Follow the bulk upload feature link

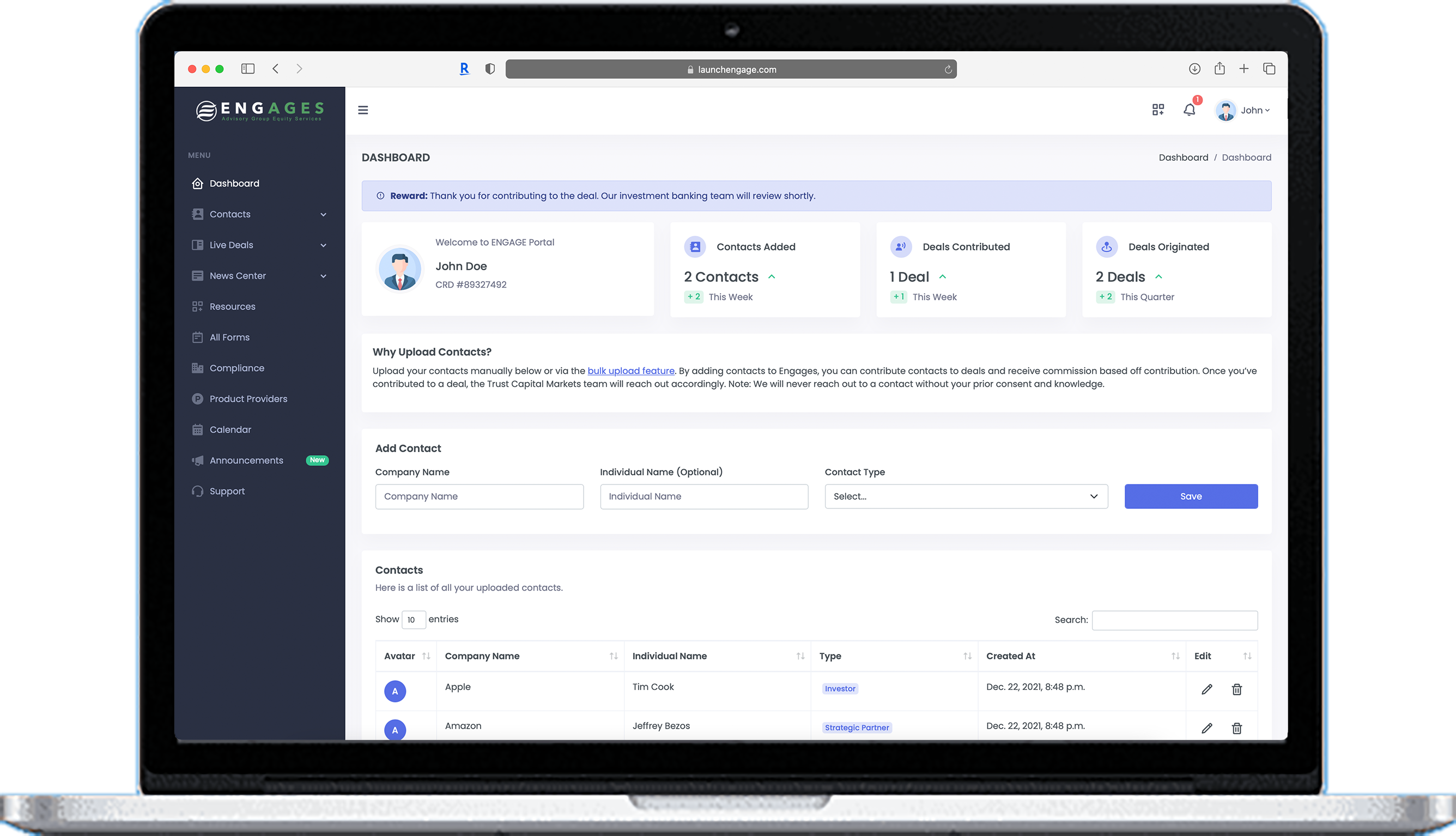pyautogui.click(x=630, y=371)
